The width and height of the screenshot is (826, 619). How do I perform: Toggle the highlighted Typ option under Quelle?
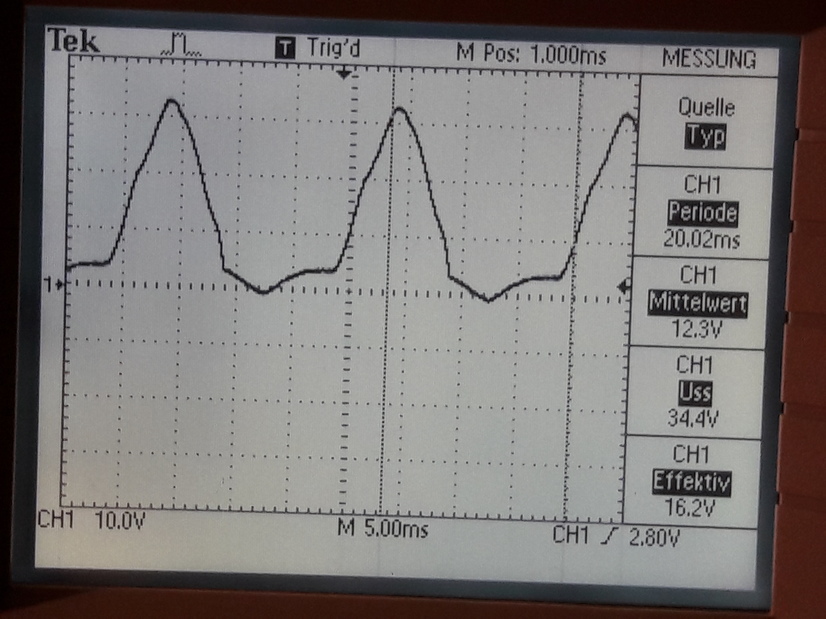click(704, 138)
